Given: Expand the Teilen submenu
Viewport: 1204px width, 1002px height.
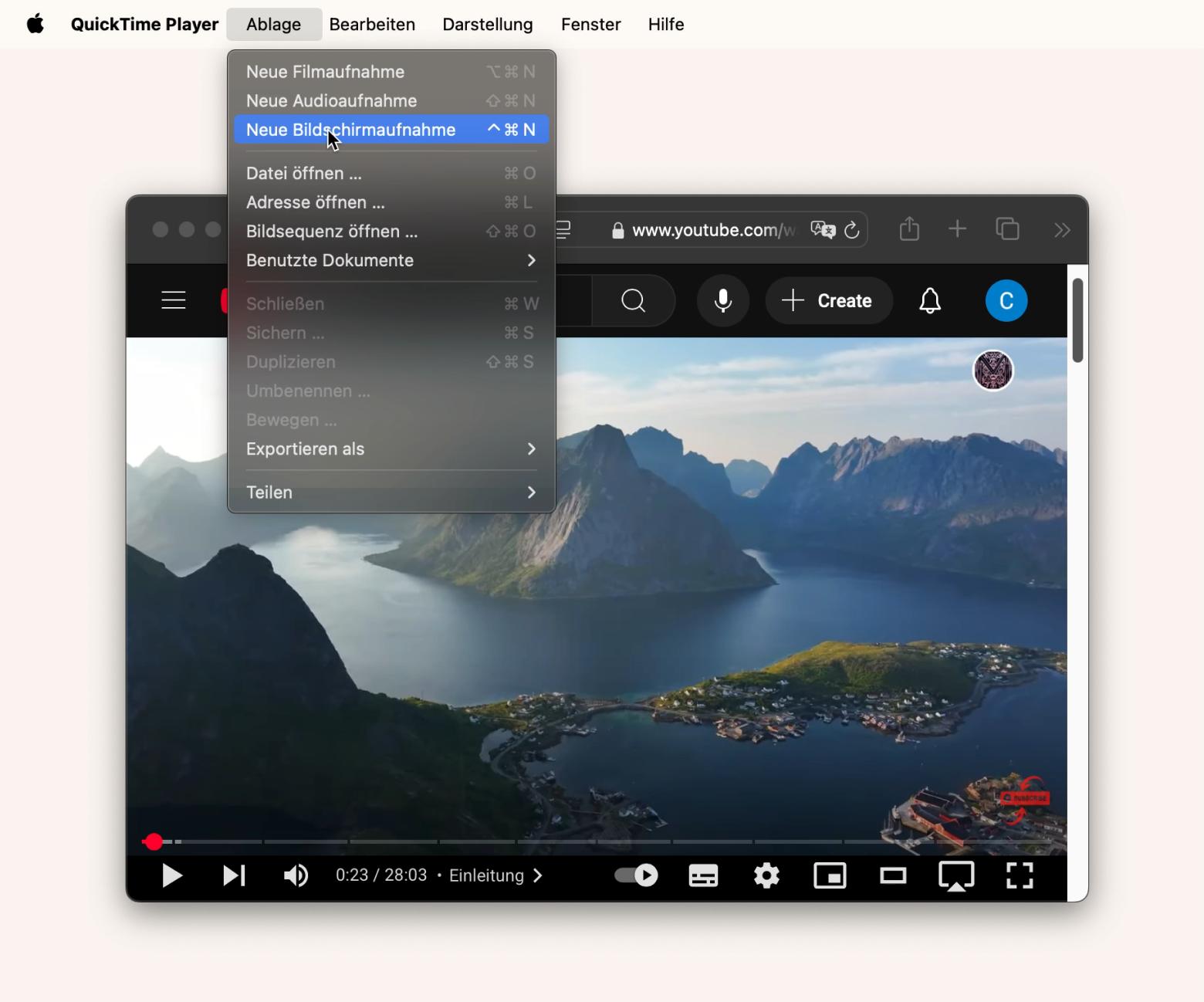Looking at the screenshot, I should click(391, 493).
